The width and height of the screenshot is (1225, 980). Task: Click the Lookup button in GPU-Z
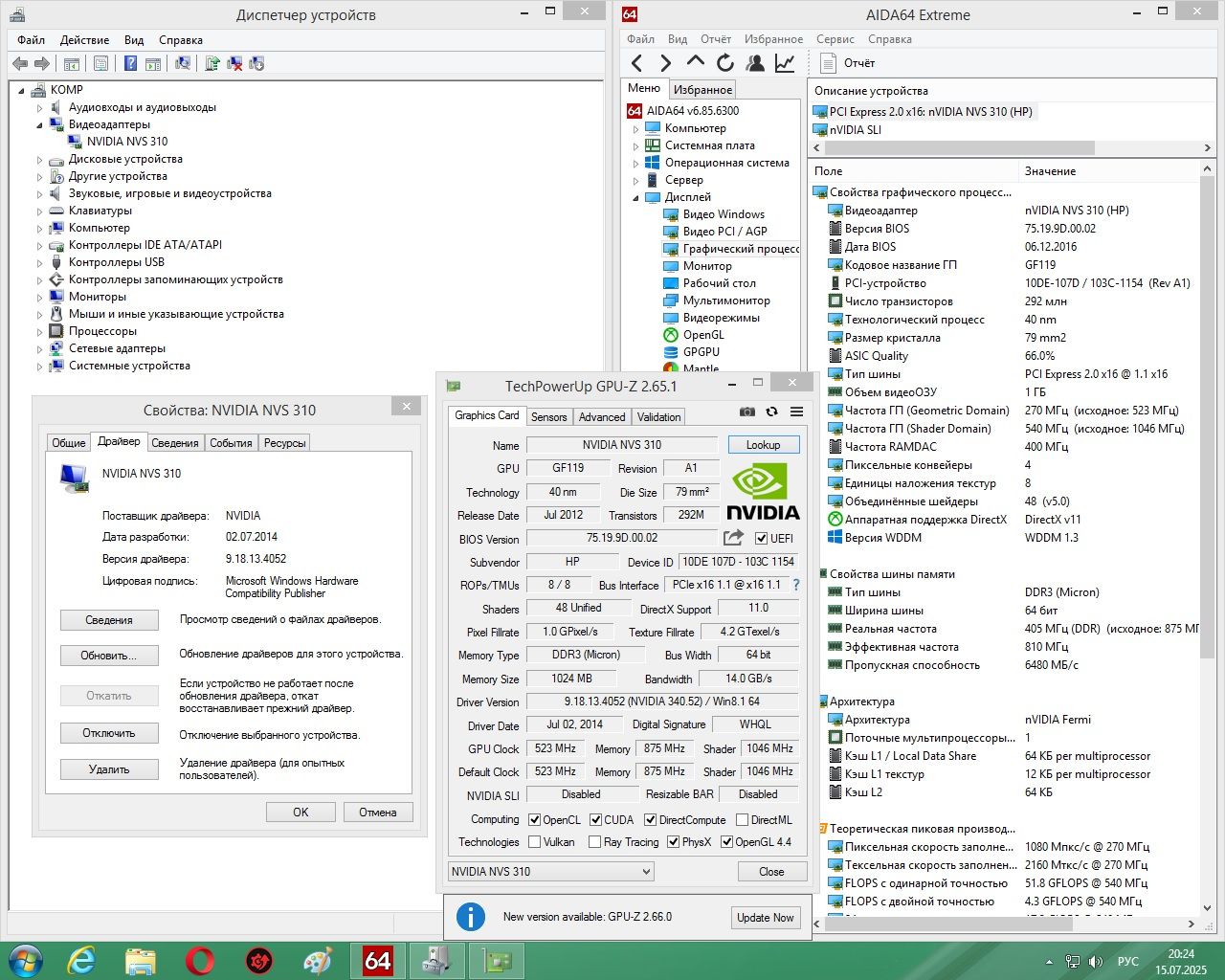click(763, 445)
